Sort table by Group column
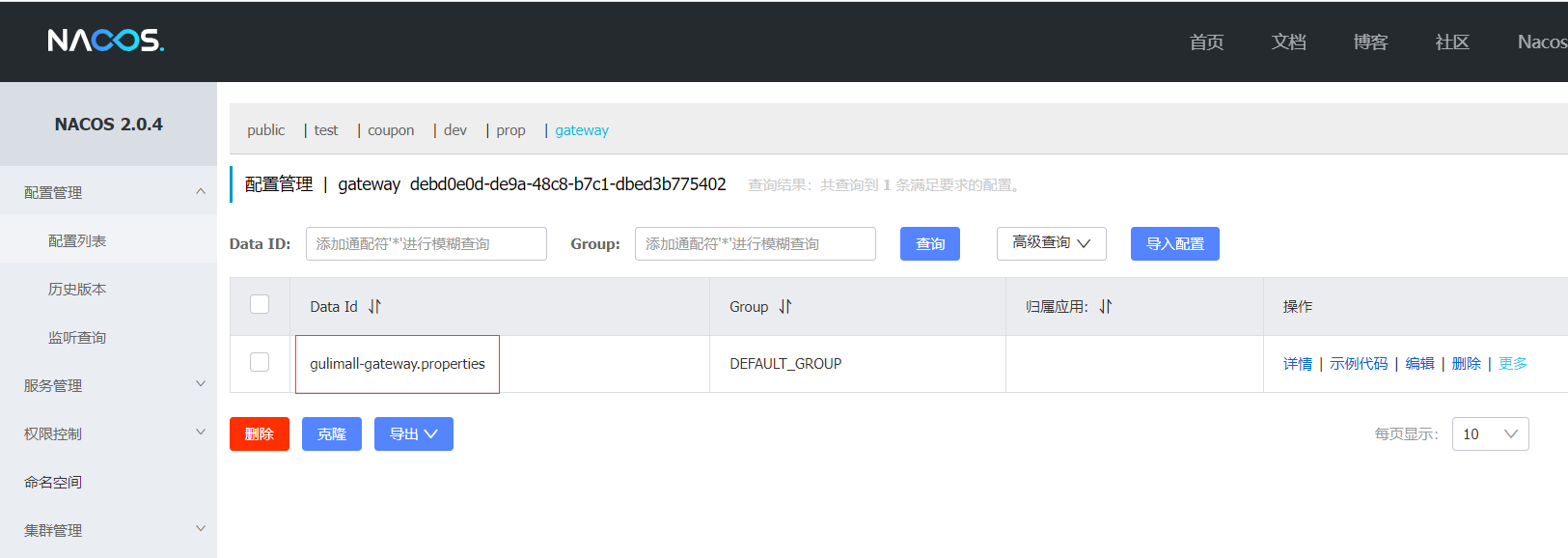Image resolution: width=1568 pixels, height=558 pixels. 785,306
